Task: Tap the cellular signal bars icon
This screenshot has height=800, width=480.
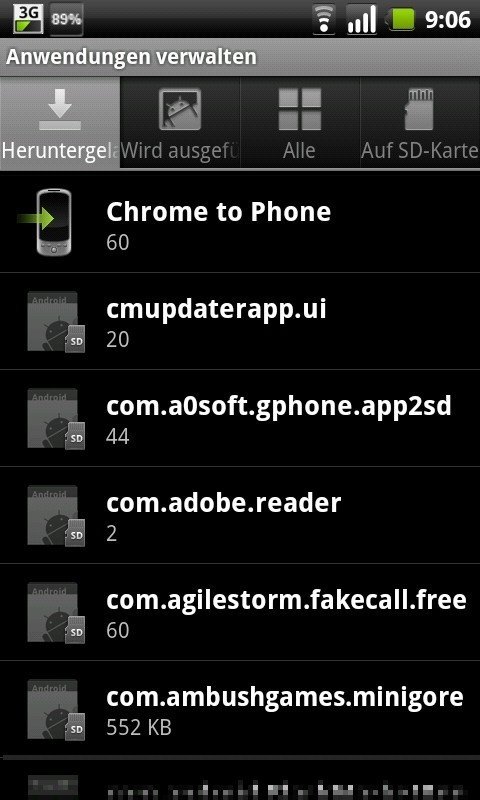Action: click(x=362, y=20)
